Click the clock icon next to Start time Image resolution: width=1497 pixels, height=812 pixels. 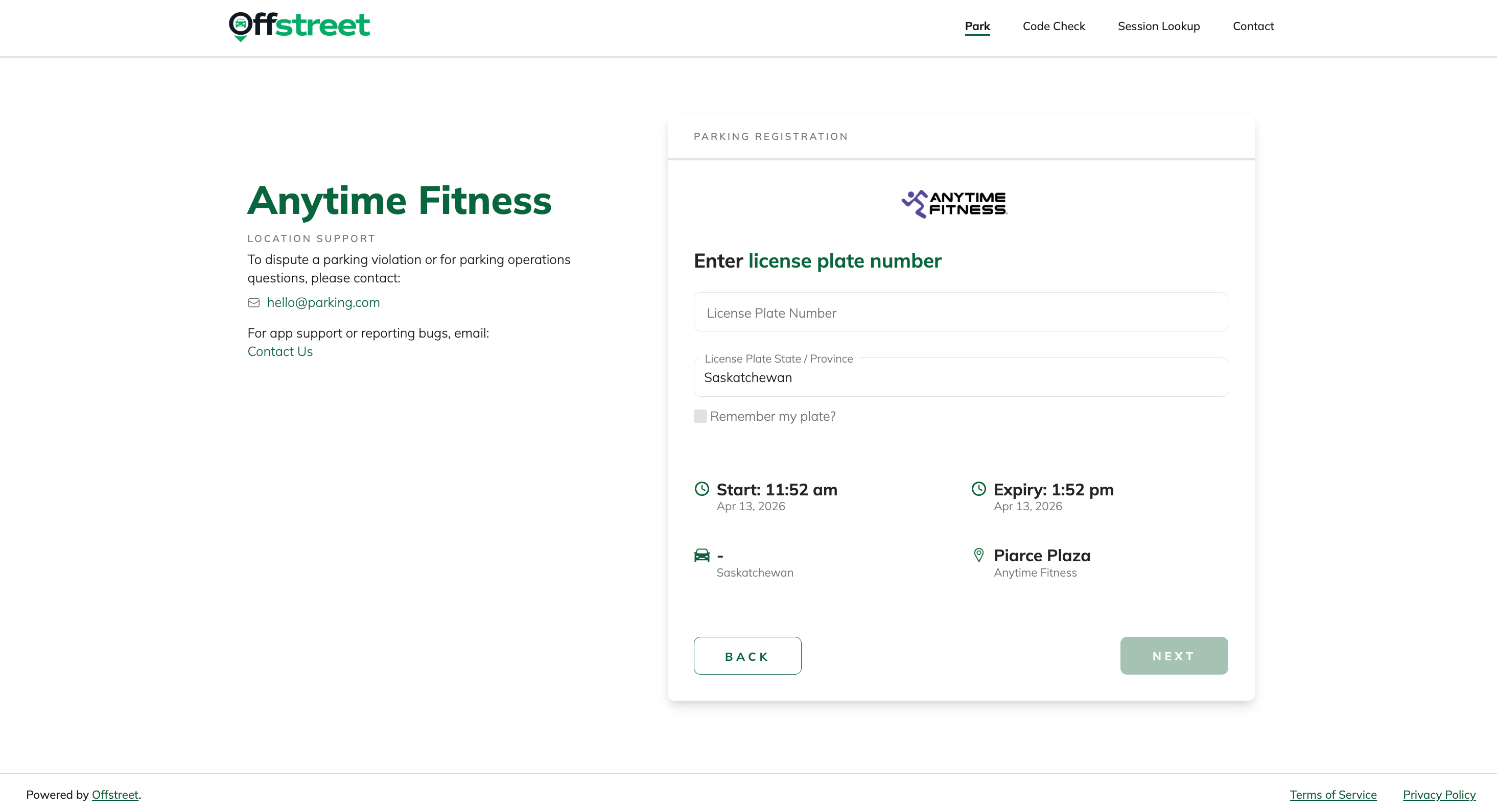(x=702, y=489)
